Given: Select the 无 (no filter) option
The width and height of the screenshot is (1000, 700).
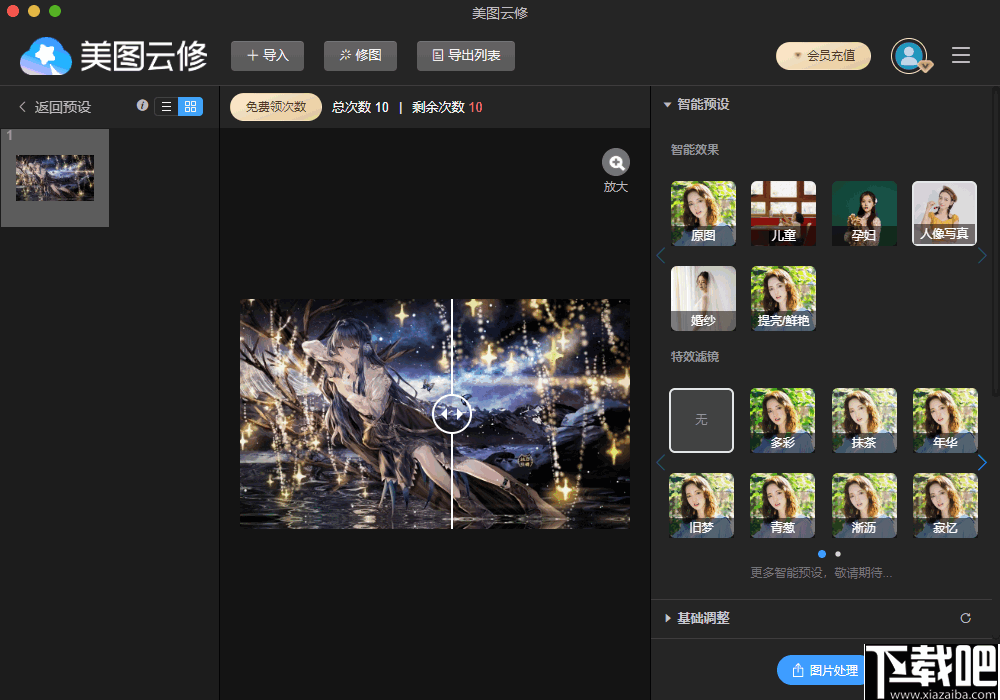Looking at the screenshot, I should 702,420.
